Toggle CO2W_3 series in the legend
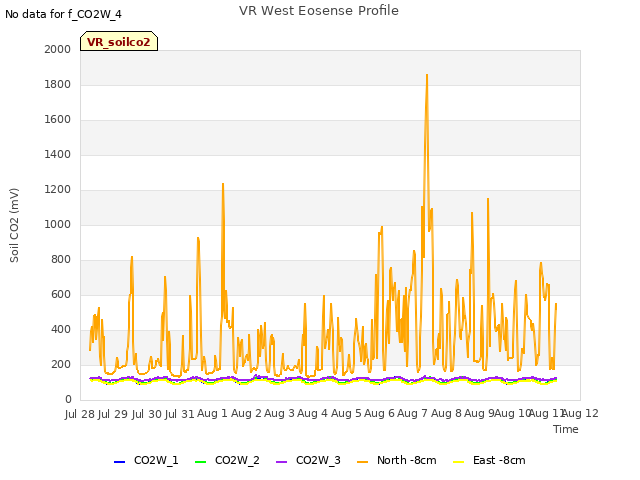Image resolution: width=640 pixels, height=480 pixels. tap(308, 460)
